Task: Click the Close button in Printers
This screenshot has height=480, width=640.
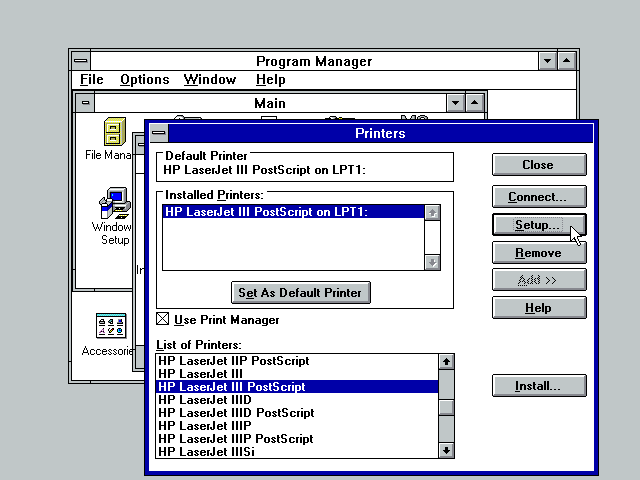Action: pos(539,164)
